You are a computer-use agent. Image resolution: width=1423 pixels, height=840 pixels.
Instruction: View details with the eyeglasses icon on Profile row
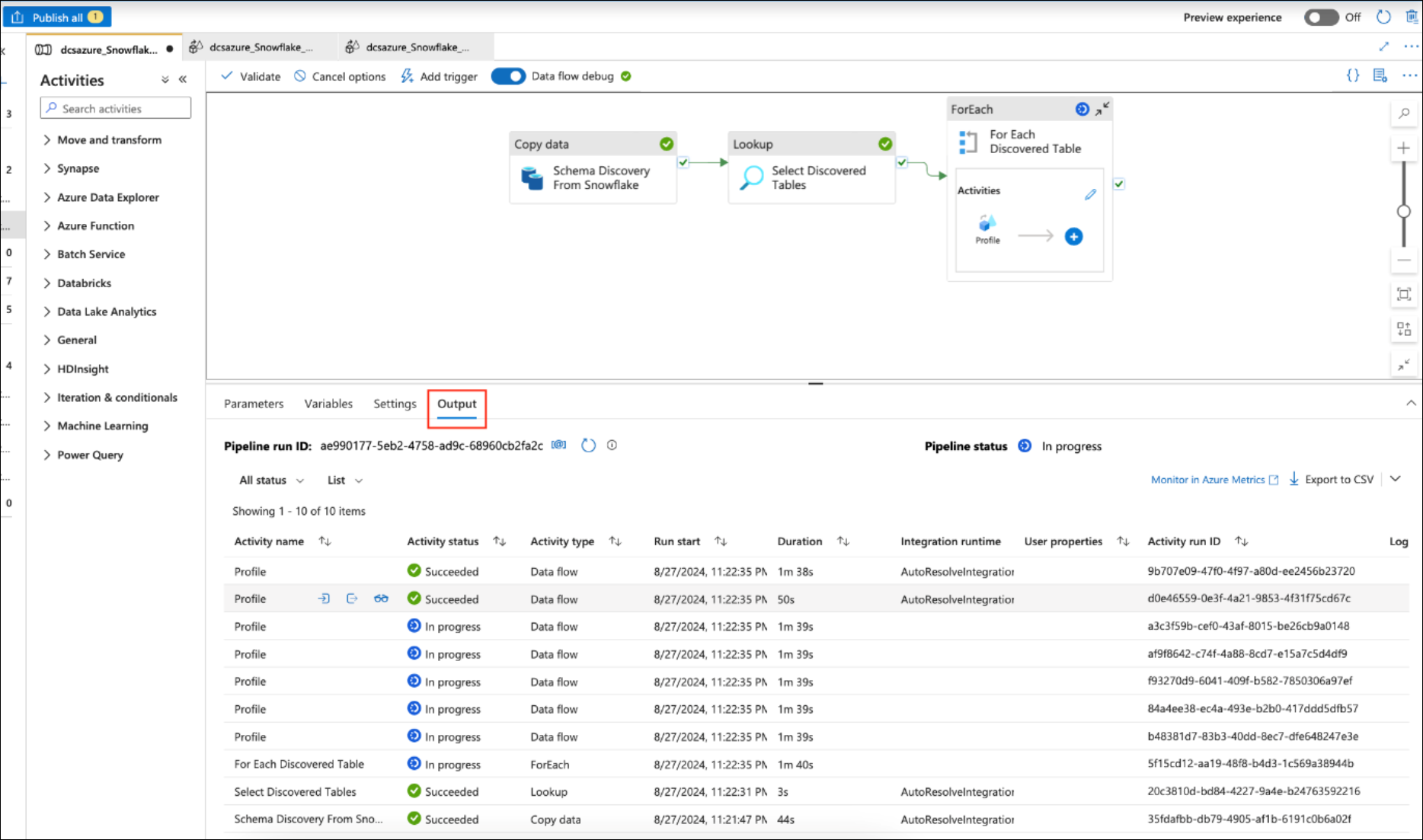pyautogui.click(x=381, y=599)
